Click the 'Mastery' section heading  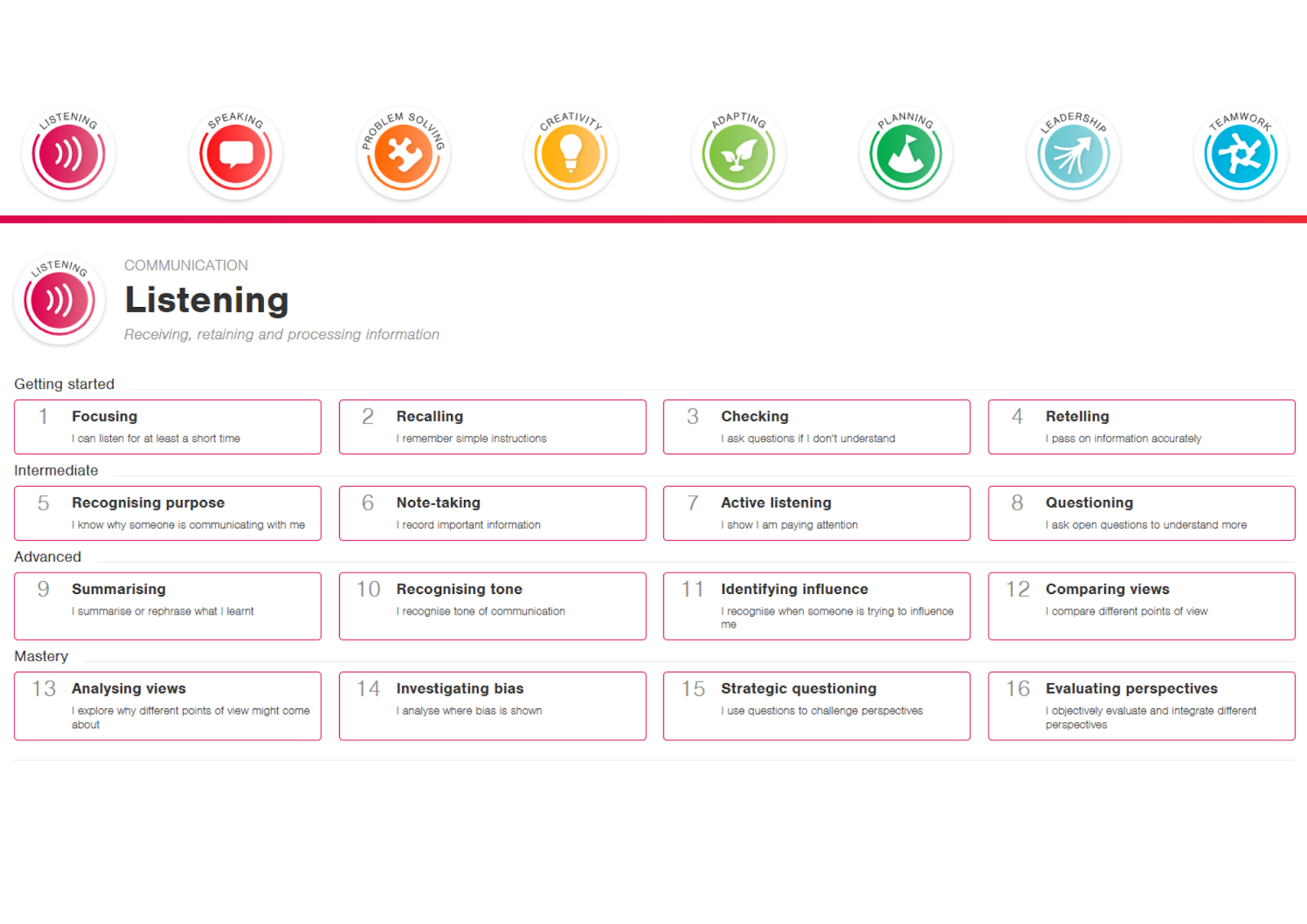point(41,657)
